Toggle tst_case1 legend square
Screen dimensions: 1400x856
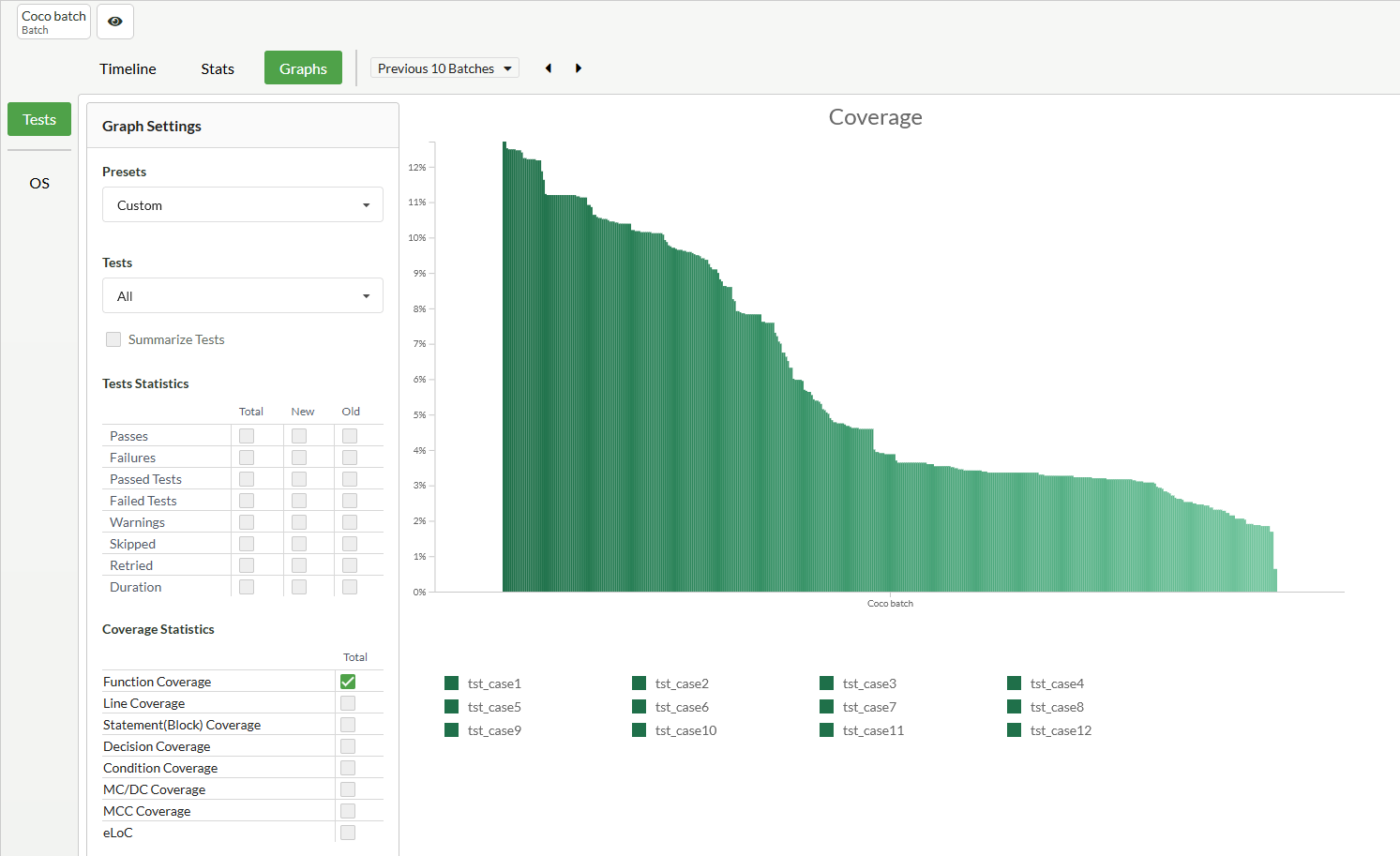coord(452,683)
